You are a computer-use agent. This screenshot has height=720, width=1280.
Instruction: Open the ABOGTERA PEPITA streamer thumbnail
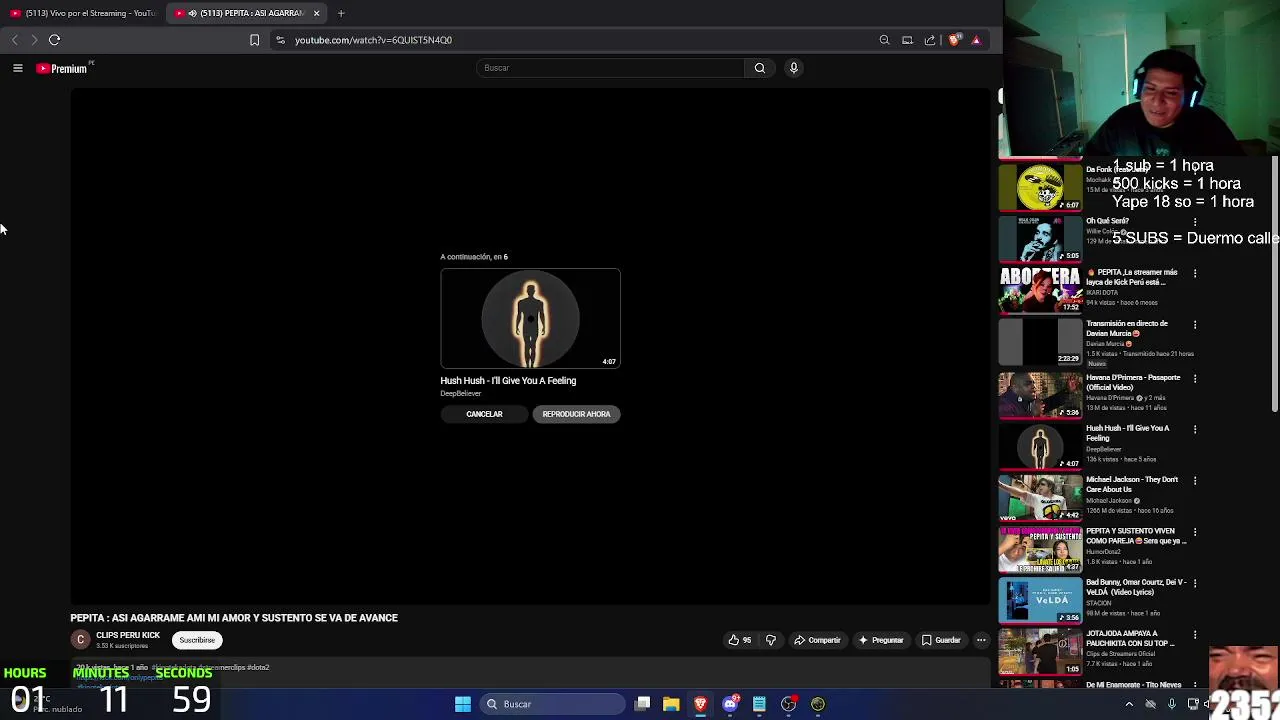tap(1040, 289)
